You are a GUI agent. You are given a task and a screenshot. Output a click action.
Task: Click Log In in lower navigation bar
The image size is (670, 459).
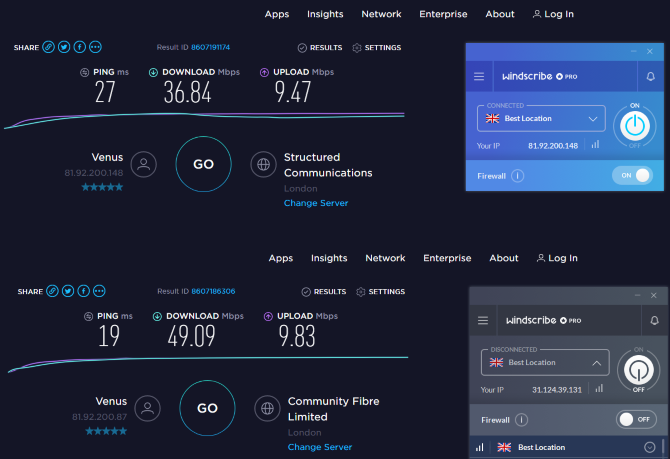[x=557, y=258]
